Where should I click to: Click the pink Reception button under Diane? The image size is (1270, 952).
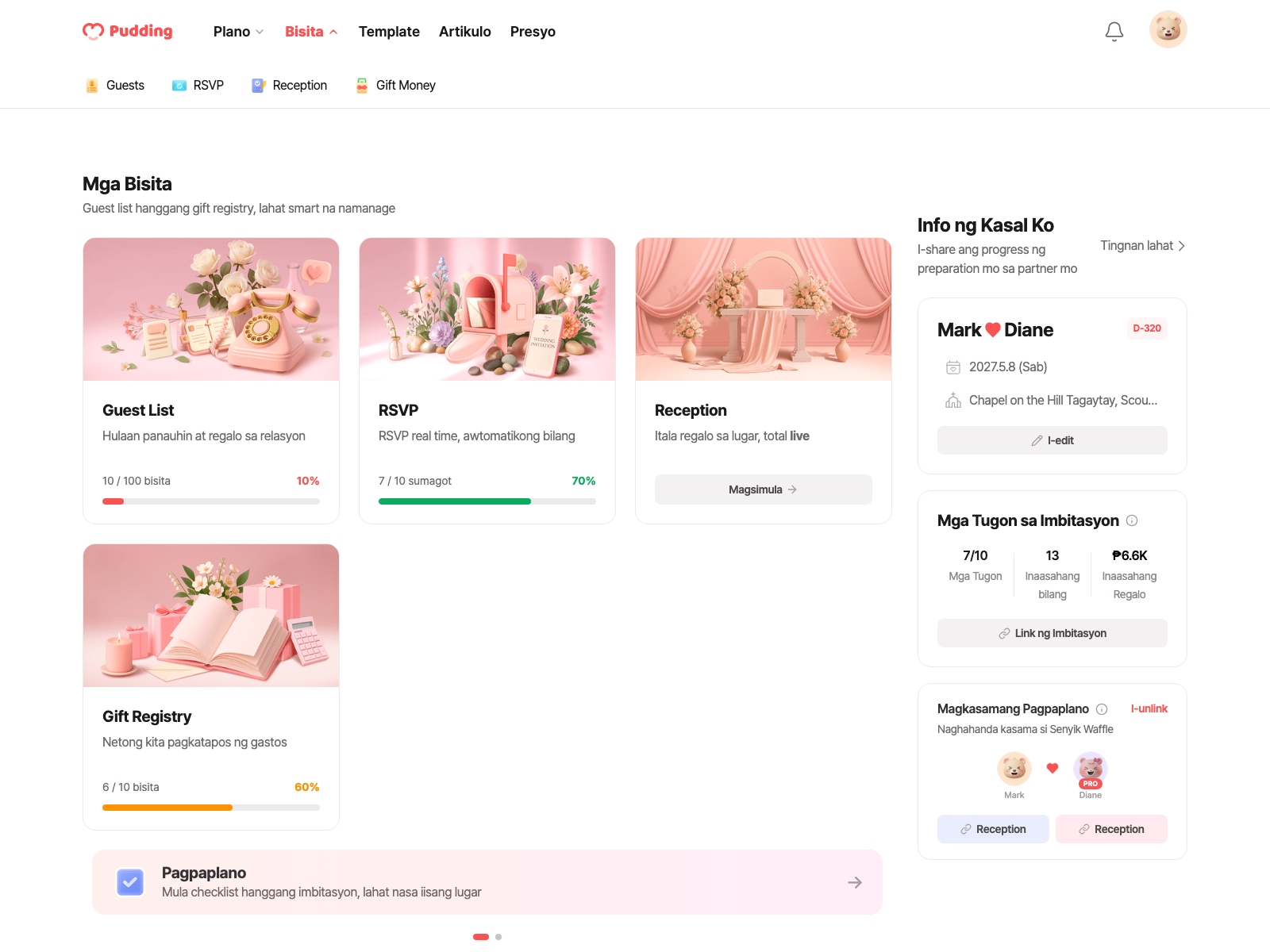click(x=1111, y=829)
